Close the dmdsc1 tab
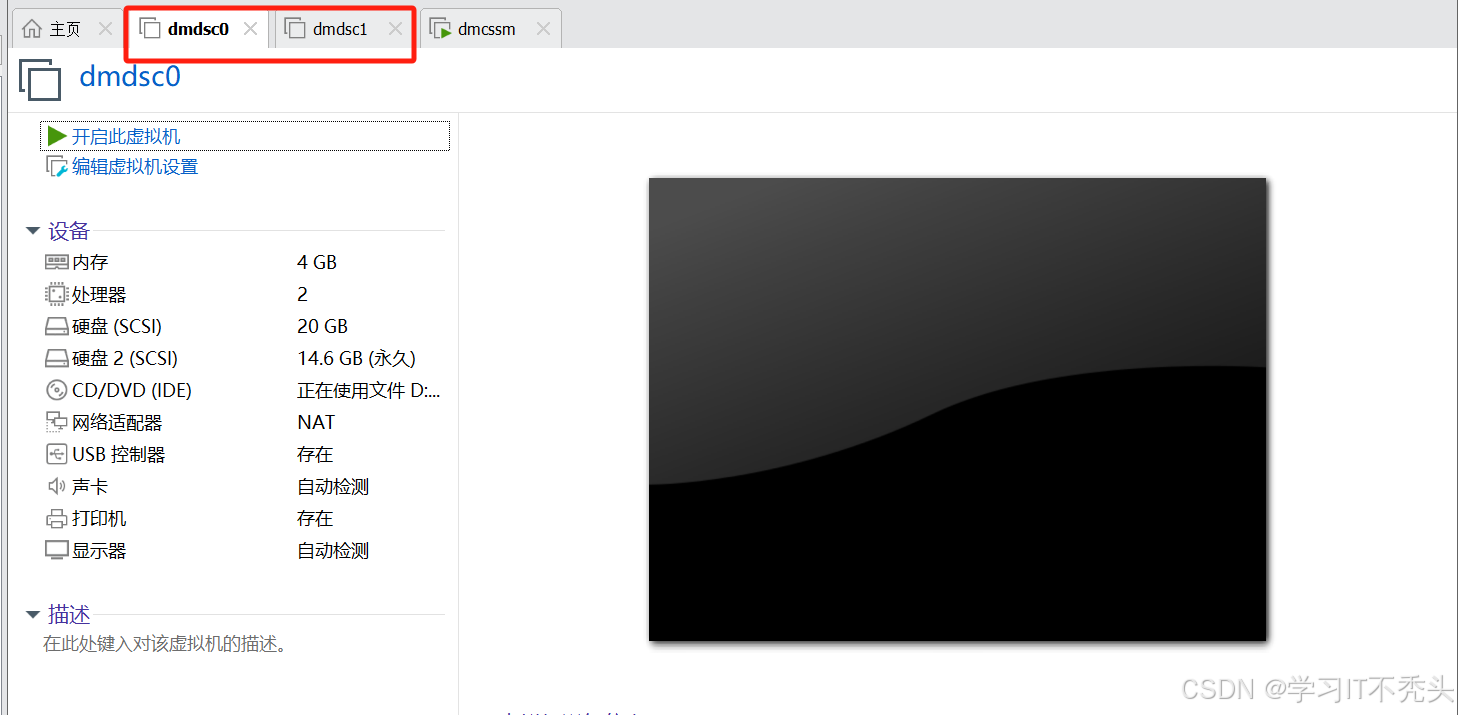 click(395, 29)
